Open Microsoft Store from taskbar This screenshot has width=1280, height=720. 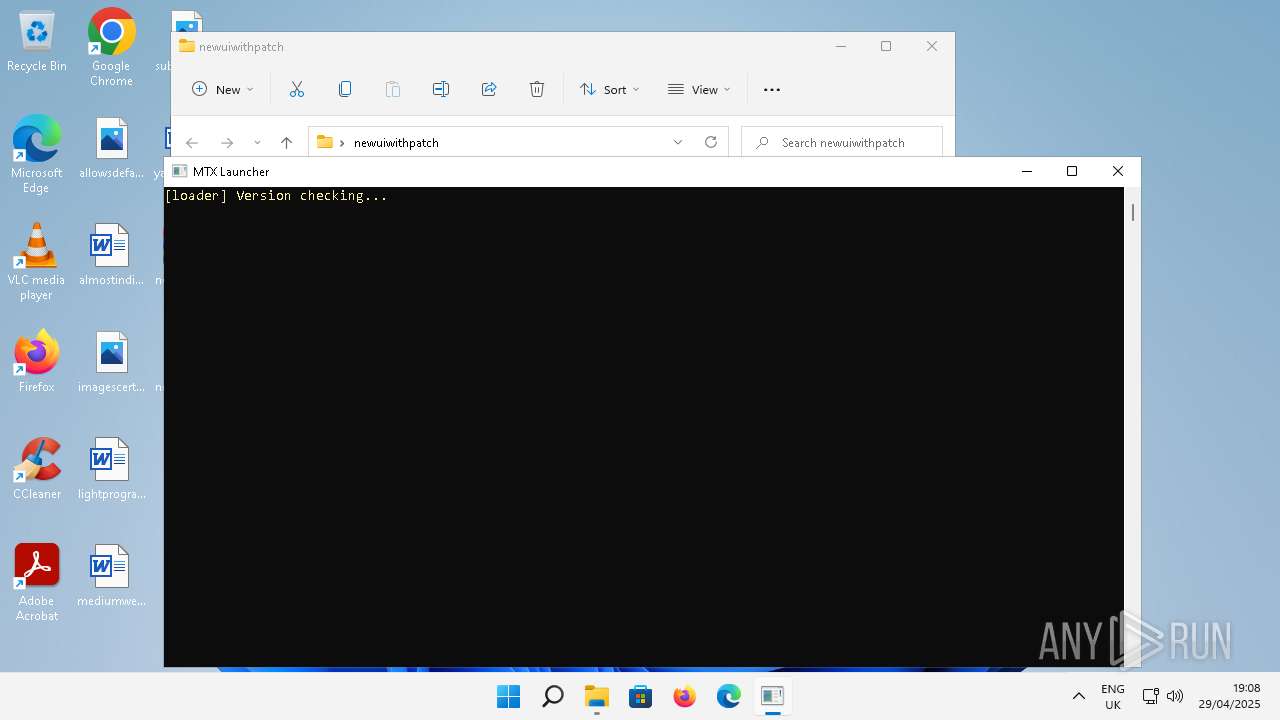(x=640, y=696)
